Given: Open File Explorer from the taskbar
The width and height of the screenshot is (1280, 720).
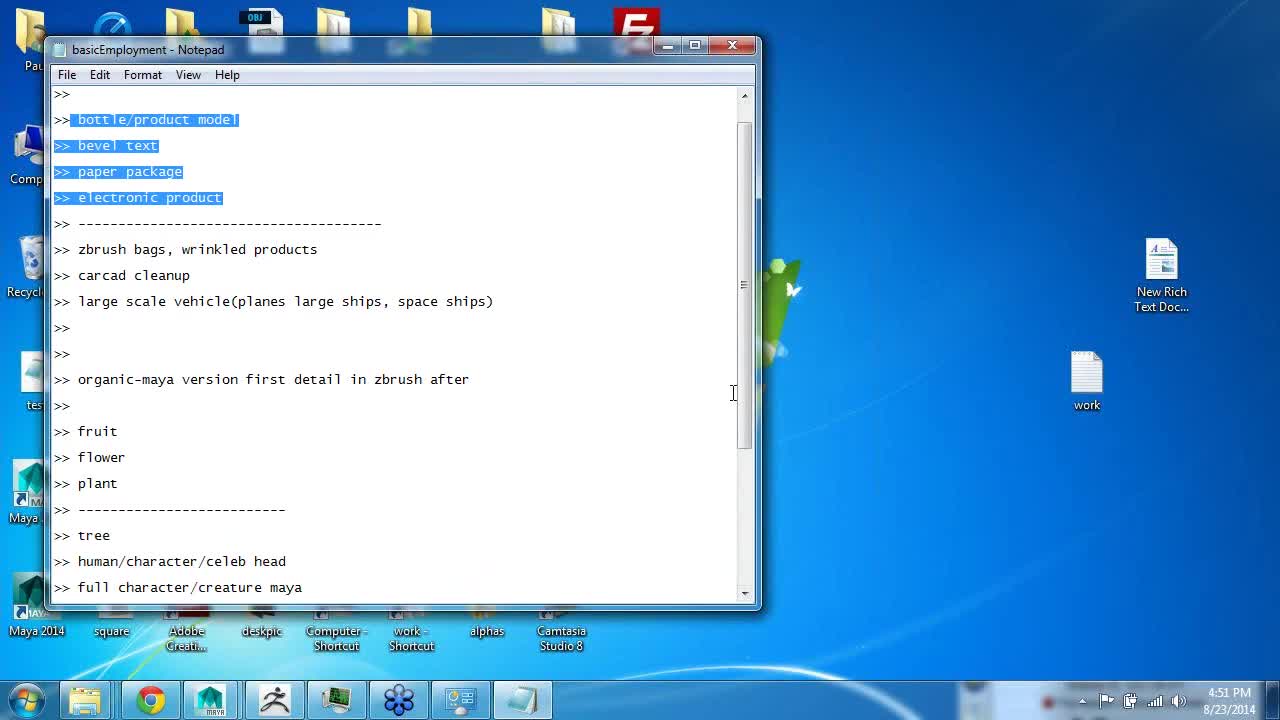Looking at the screenshot, I should [85, 700].
